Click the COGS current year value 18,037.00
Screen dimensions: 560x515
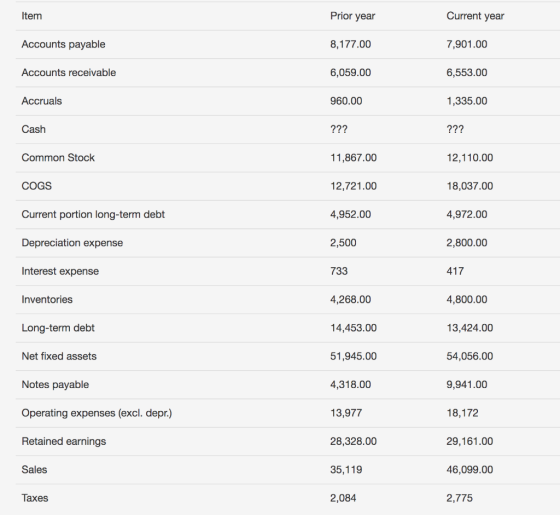pyautogui.click(x=470, y=186)
